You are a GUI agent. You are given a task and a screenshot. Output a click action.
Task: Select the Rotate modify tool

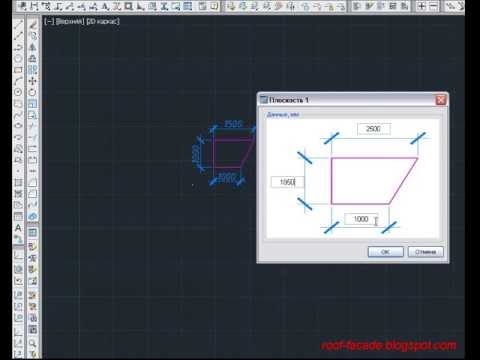coord(33,92)
